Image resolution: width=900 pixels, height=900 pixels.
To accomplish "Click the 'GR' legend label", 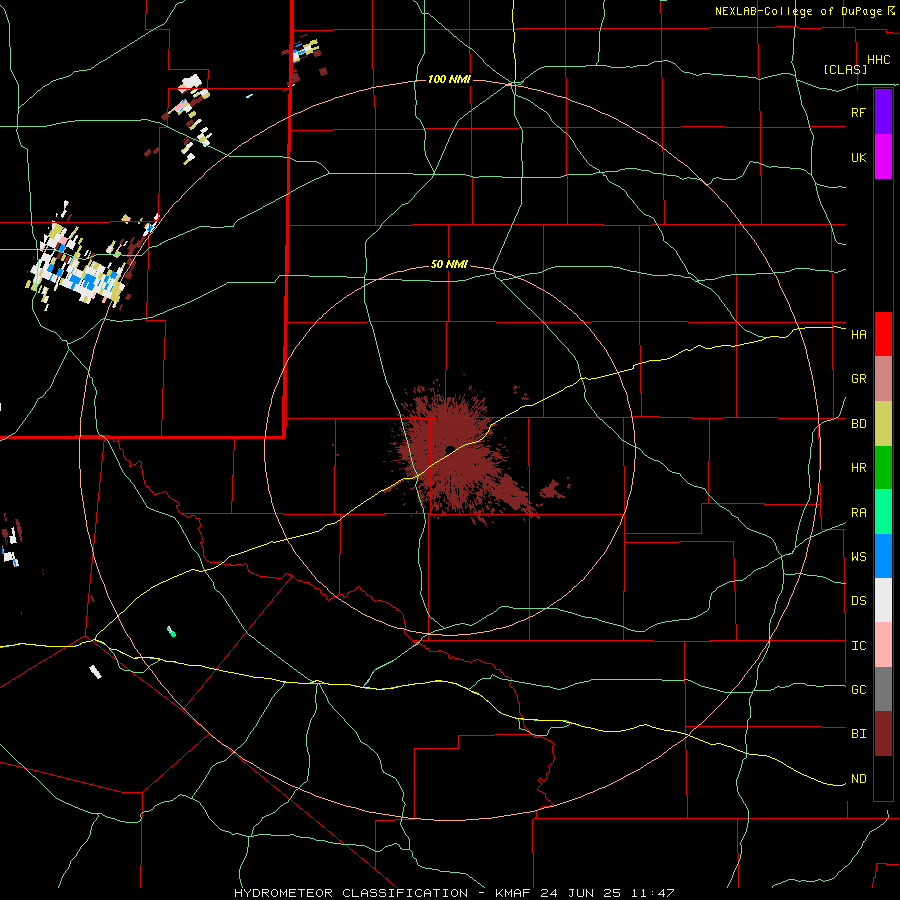I will point(858,379).
